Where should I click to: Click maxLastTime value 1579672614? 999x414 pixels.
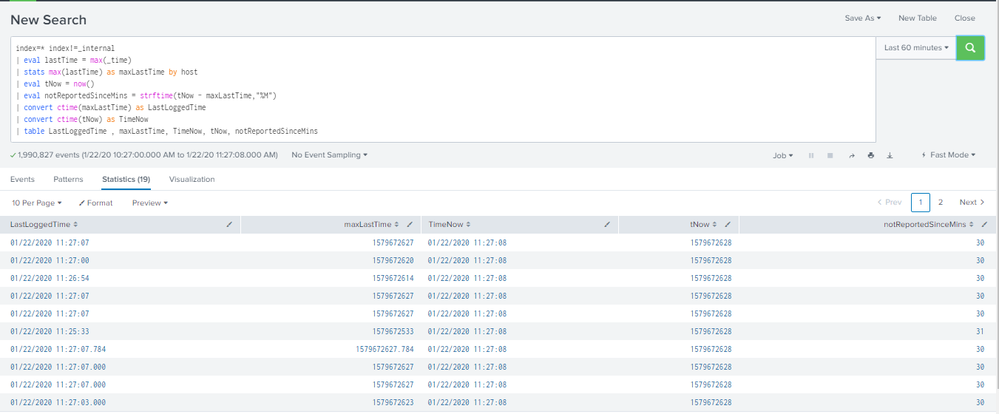click(393, 278)
